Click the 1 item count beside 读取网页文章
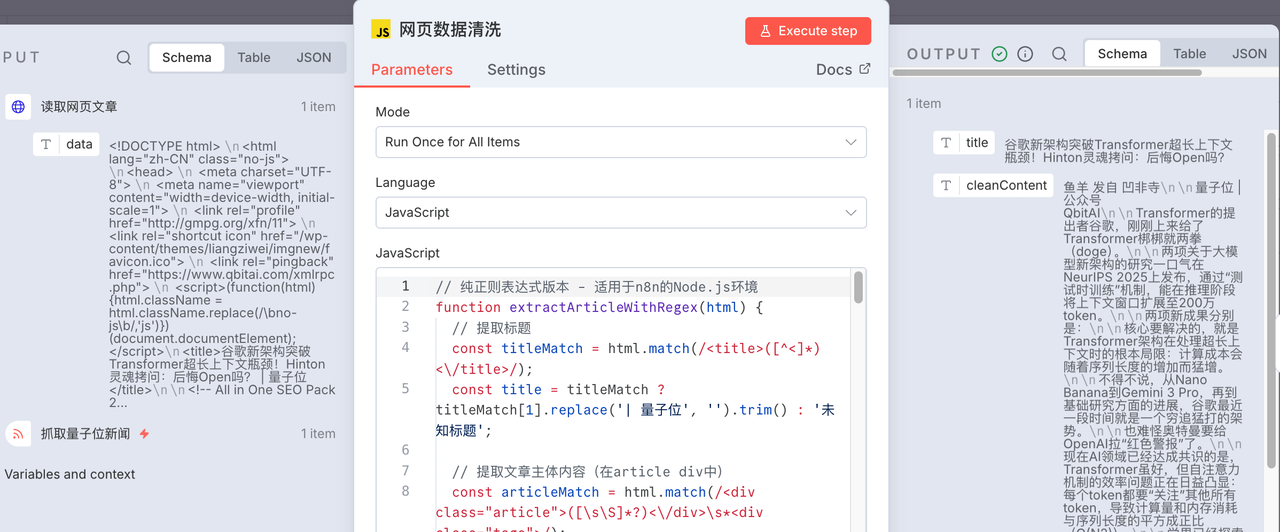 point(318,106)
